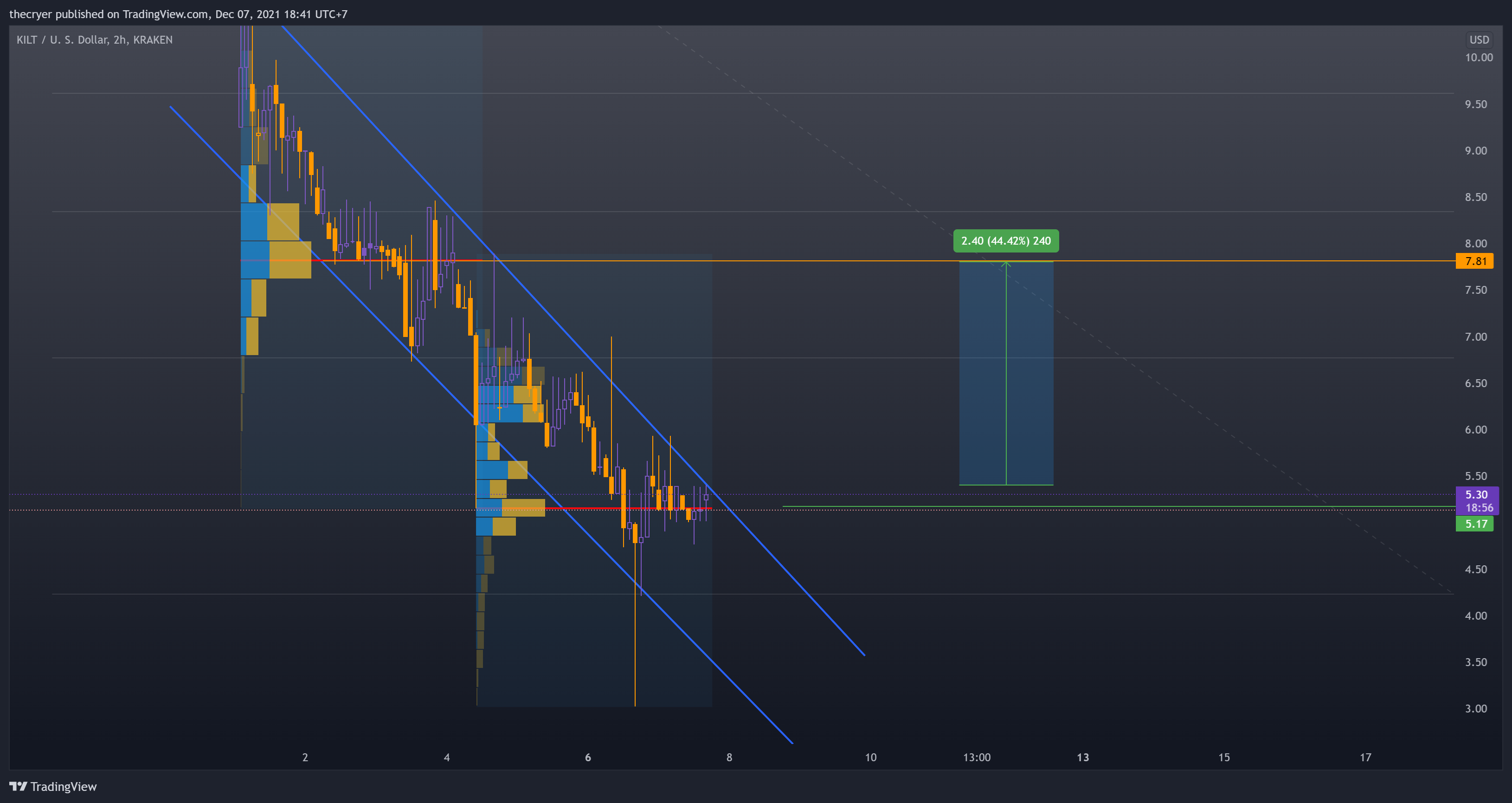Click date 2 on the time axis

(305, 757)
